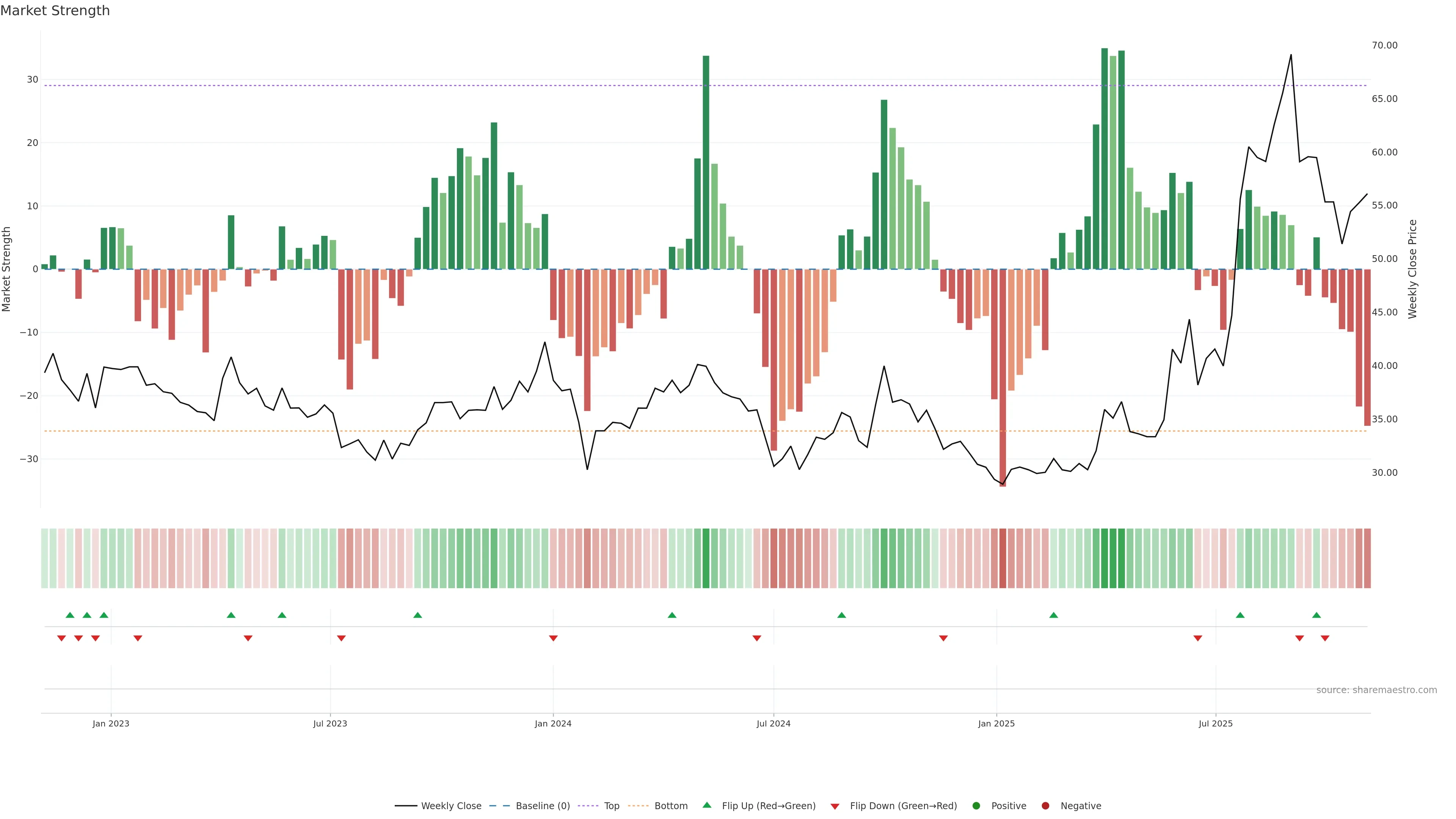This screenshot has width=1456, height=819.
Task: Click the Weekly Close Price axis title
Action: point(1412,269)
